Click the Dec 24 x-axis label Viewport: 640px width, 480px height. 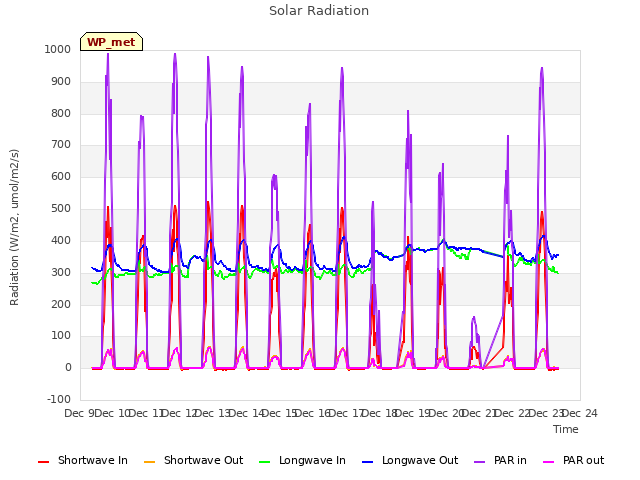[579, 413]
